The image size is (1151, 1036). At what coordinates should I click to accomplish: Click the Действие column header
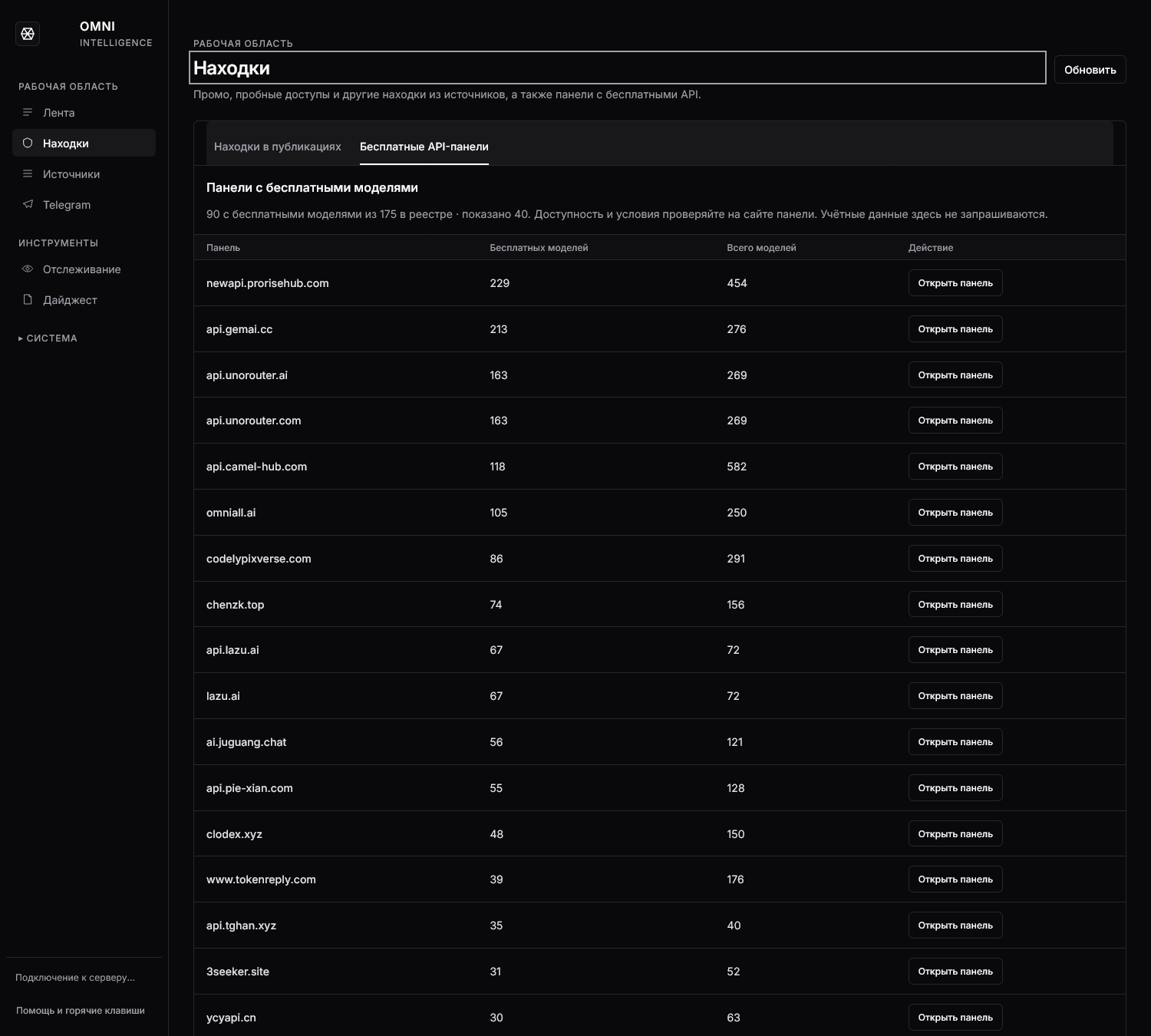click(x=931, y=248)
